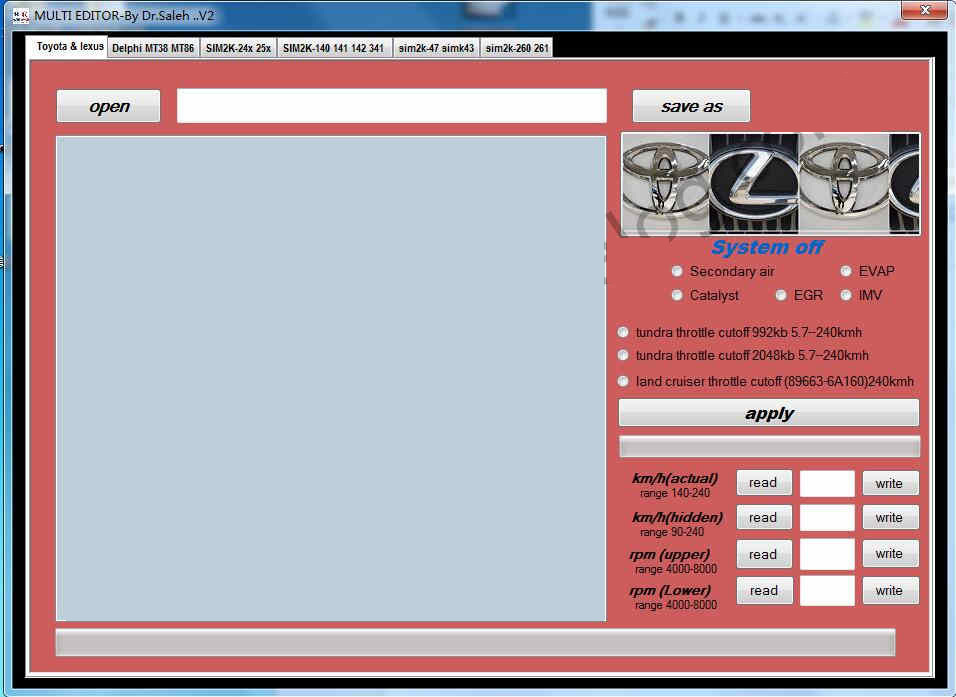This screenshot has height=697, width=956.
Task: Close the MULTI EDITOR window
Action: [x=924, y=10]
